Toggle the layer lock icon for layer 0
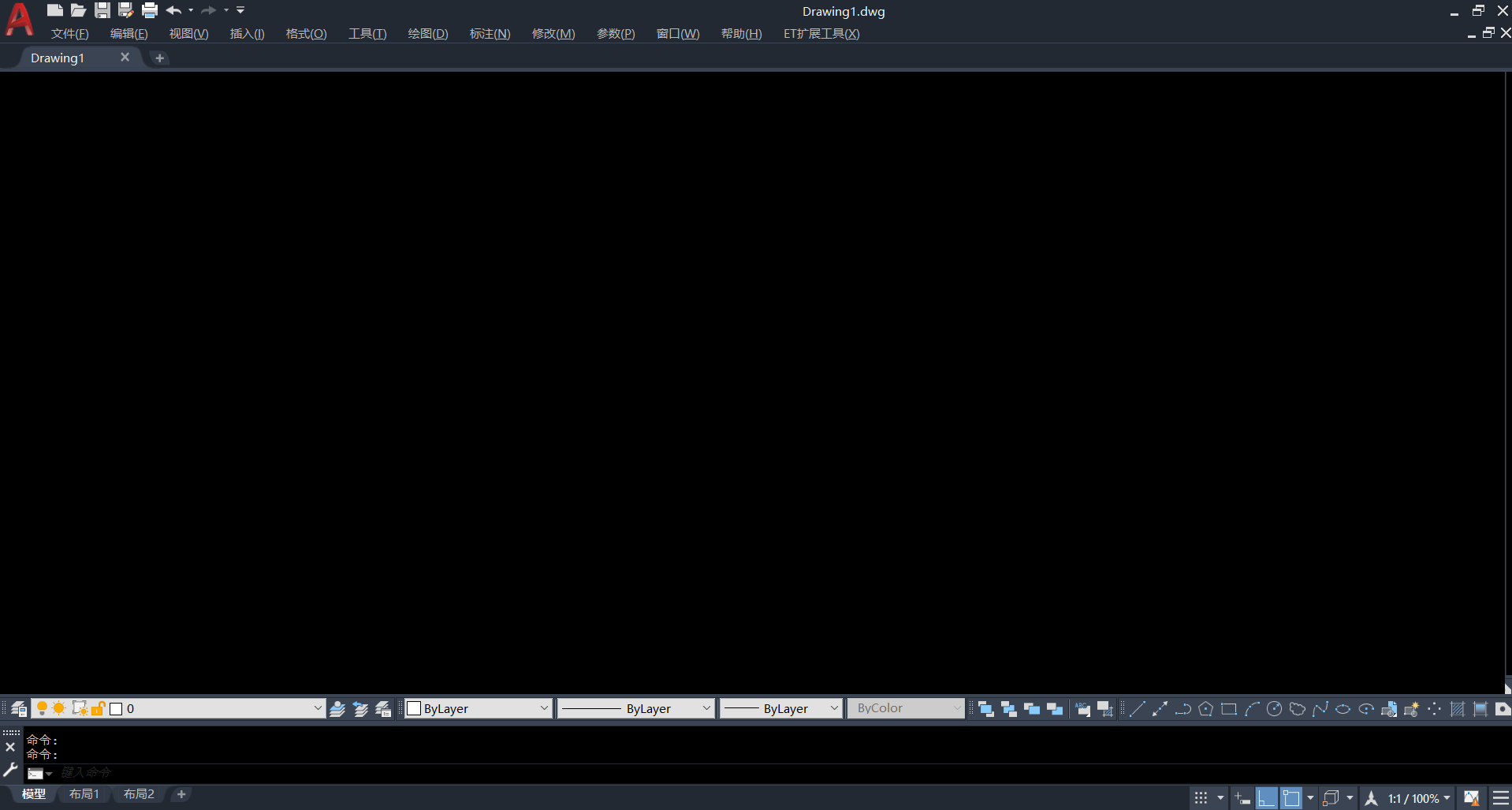 pyautogui.click(x=98, y=708)
